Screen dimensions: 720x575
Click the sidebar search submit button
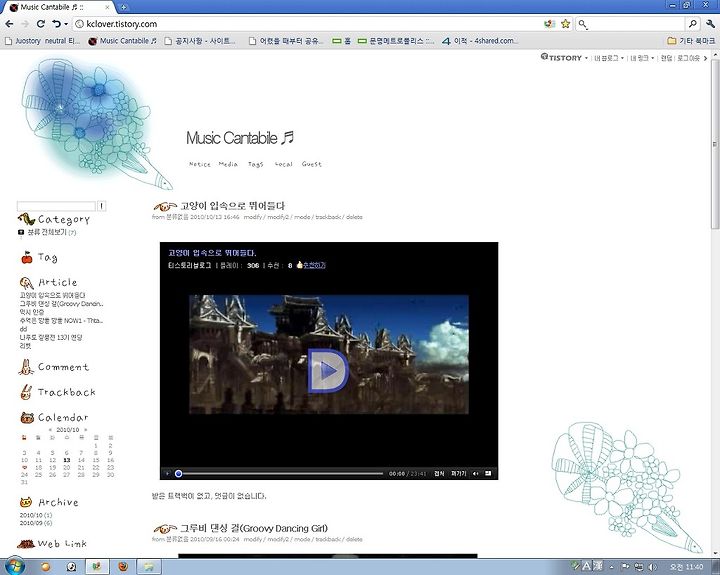click(x=101, y=206)
